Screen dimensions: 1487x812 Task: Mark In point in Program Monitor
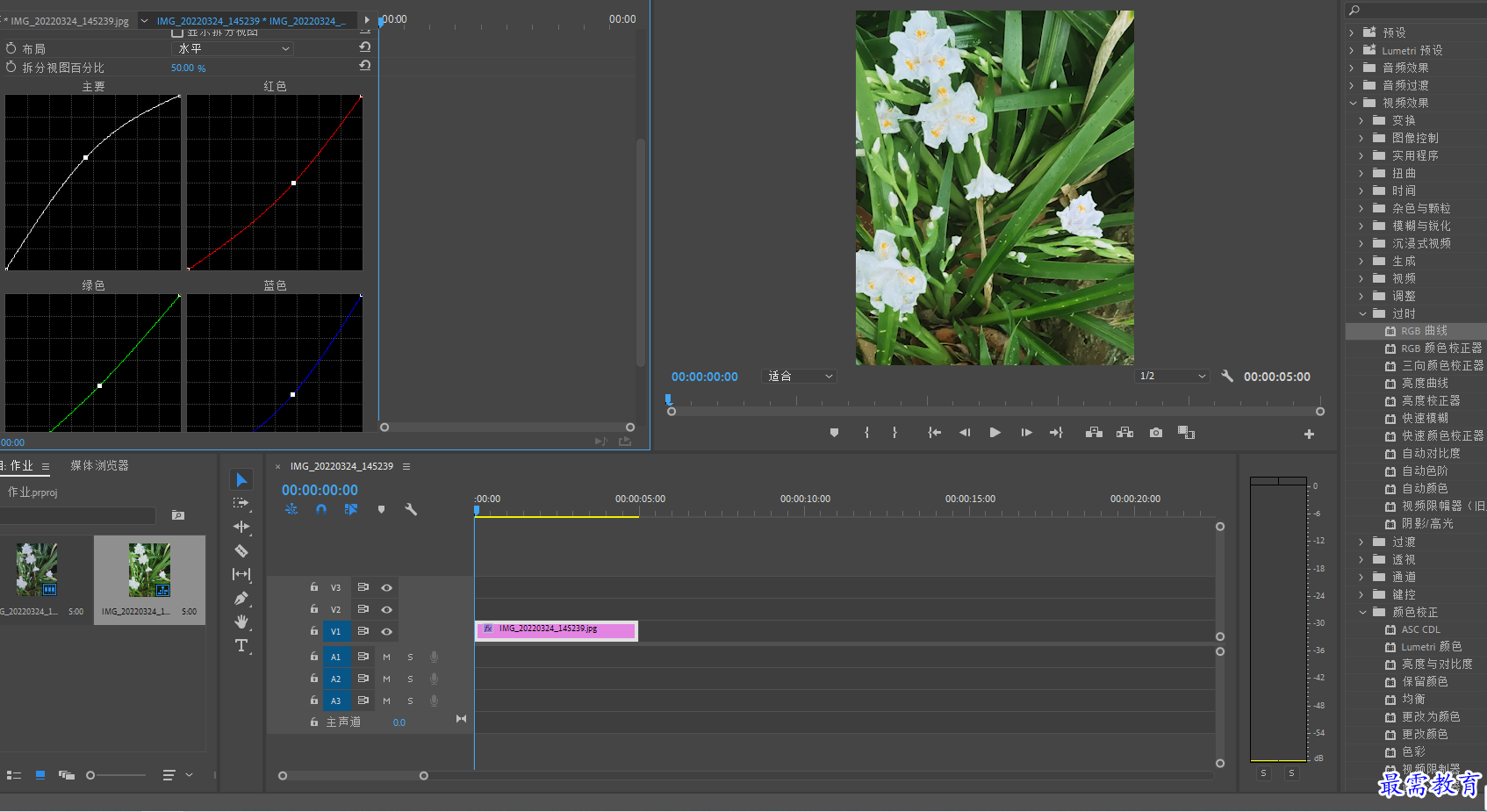[866, 433]
